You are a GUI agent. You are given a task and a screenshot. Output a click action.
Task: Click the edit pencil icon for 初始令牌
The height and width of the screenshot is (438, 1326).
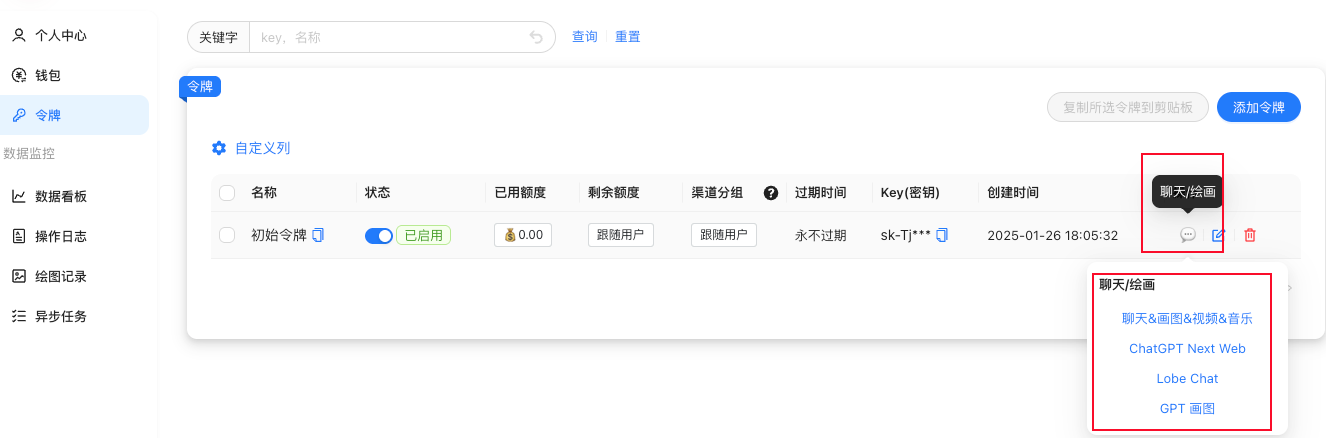tap(1218, 235)
